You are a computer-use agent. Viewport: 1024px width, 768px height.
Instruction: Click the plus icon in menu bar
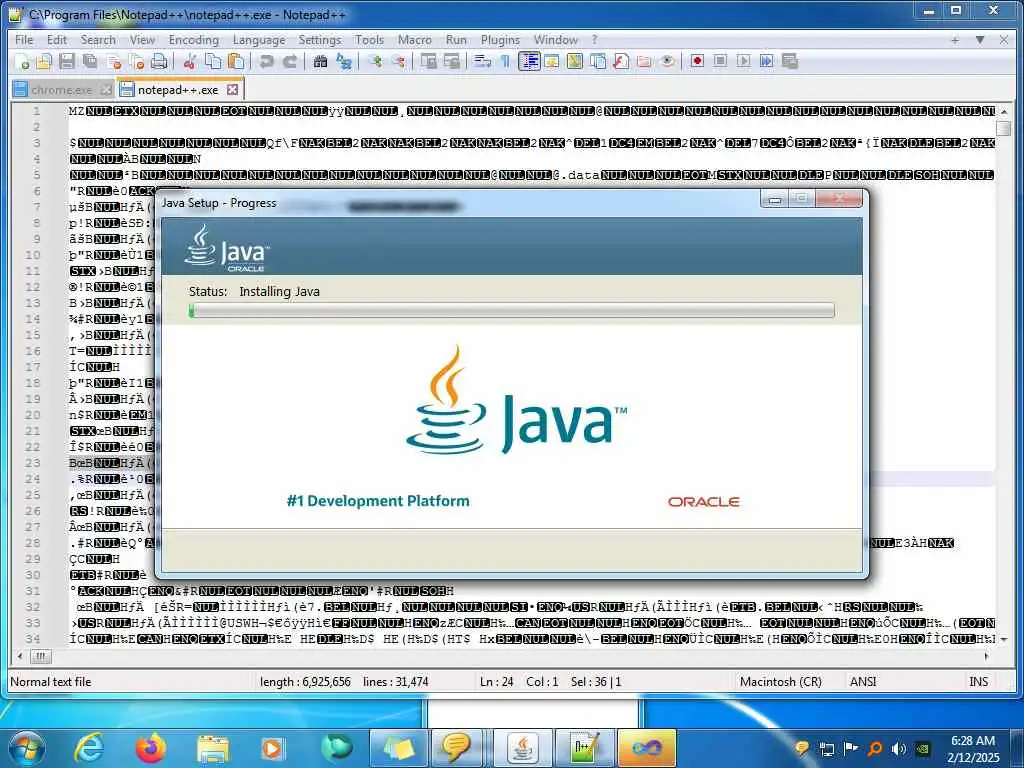click(x=955, y=40)
